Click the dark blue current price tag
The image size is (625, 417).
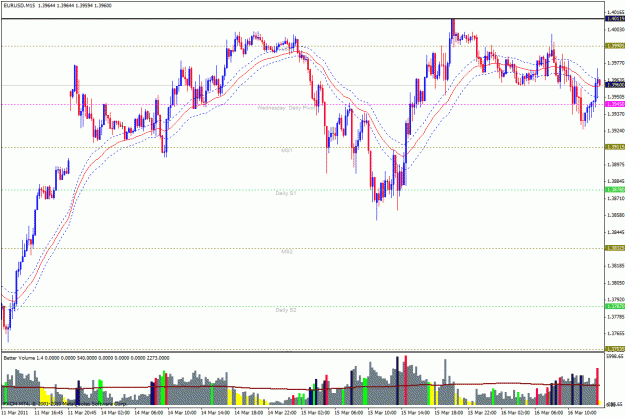coord(615,85)
